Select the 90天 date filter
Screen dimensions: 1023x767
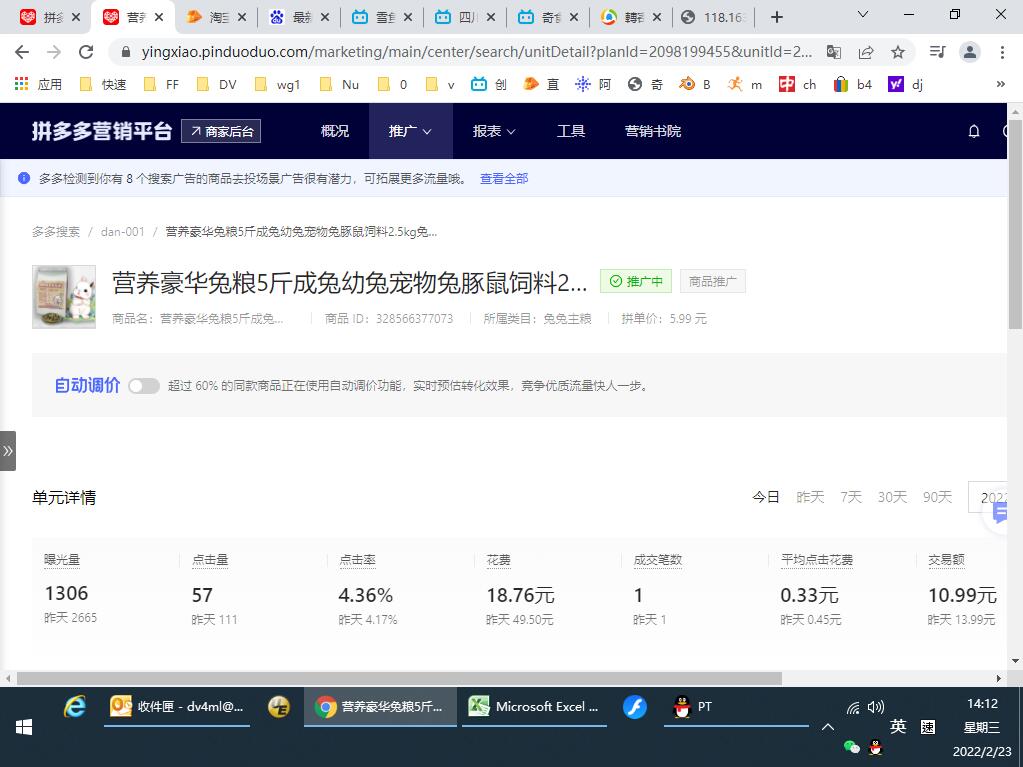coord(937,498)
